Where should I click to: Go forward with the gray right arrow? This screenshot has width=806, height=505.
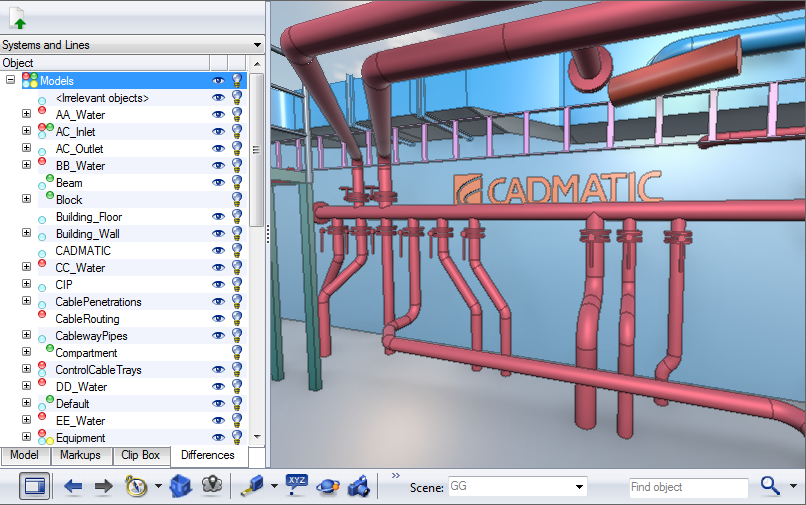tap(103, 486)
